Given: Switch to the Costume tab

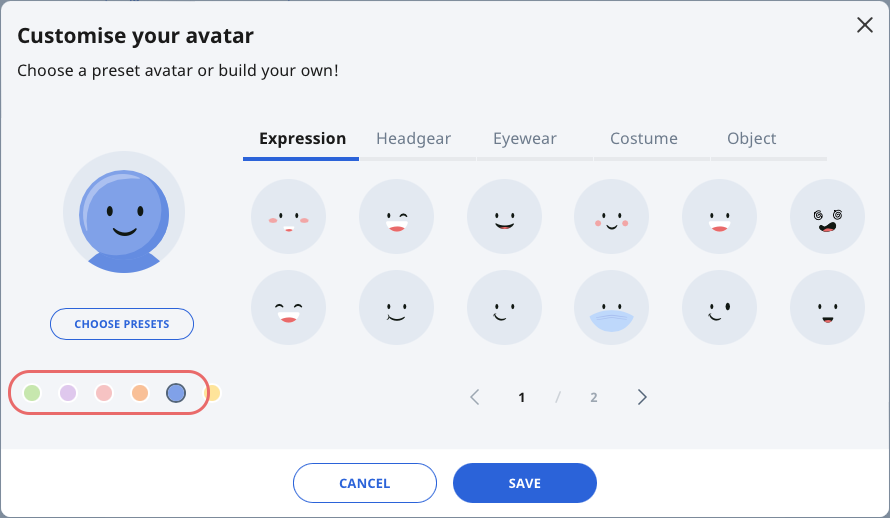Looking at the screenshot, I should 644,138.
